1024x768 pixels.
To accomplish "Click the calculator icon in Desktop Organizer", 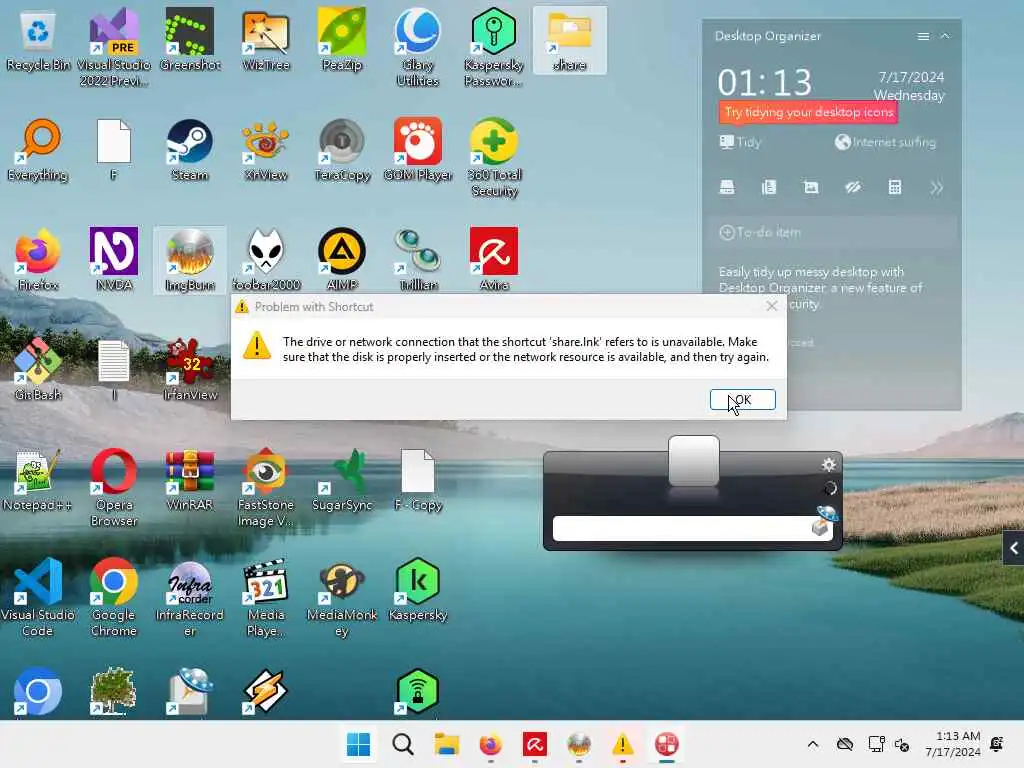I will click(x=895, y=187).
